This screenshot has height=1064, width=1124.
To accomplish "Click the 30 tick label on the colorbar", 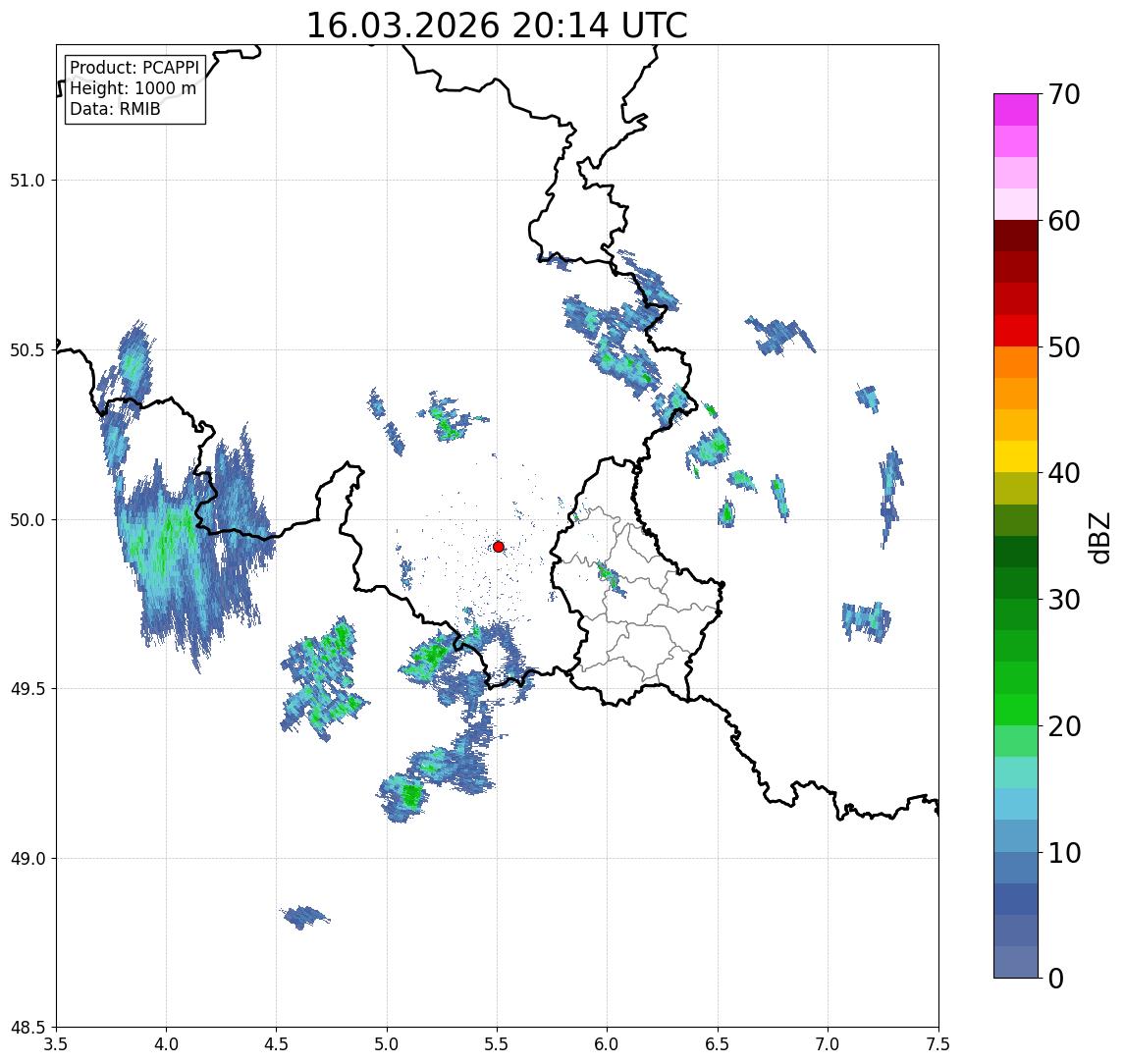I will pyautogui.click(x=1064, y=600).
